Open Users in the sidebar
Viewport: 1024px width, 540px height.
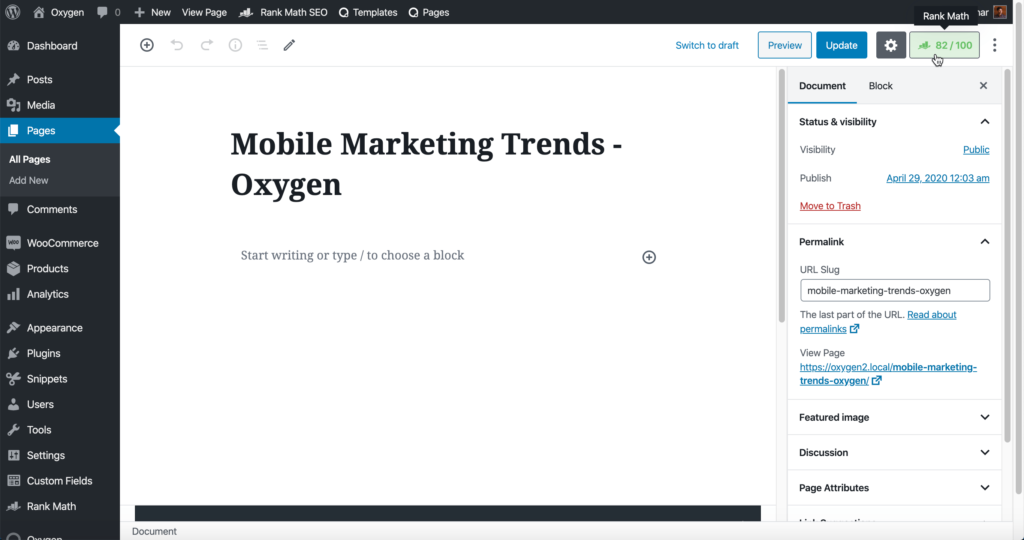(59, 404)
